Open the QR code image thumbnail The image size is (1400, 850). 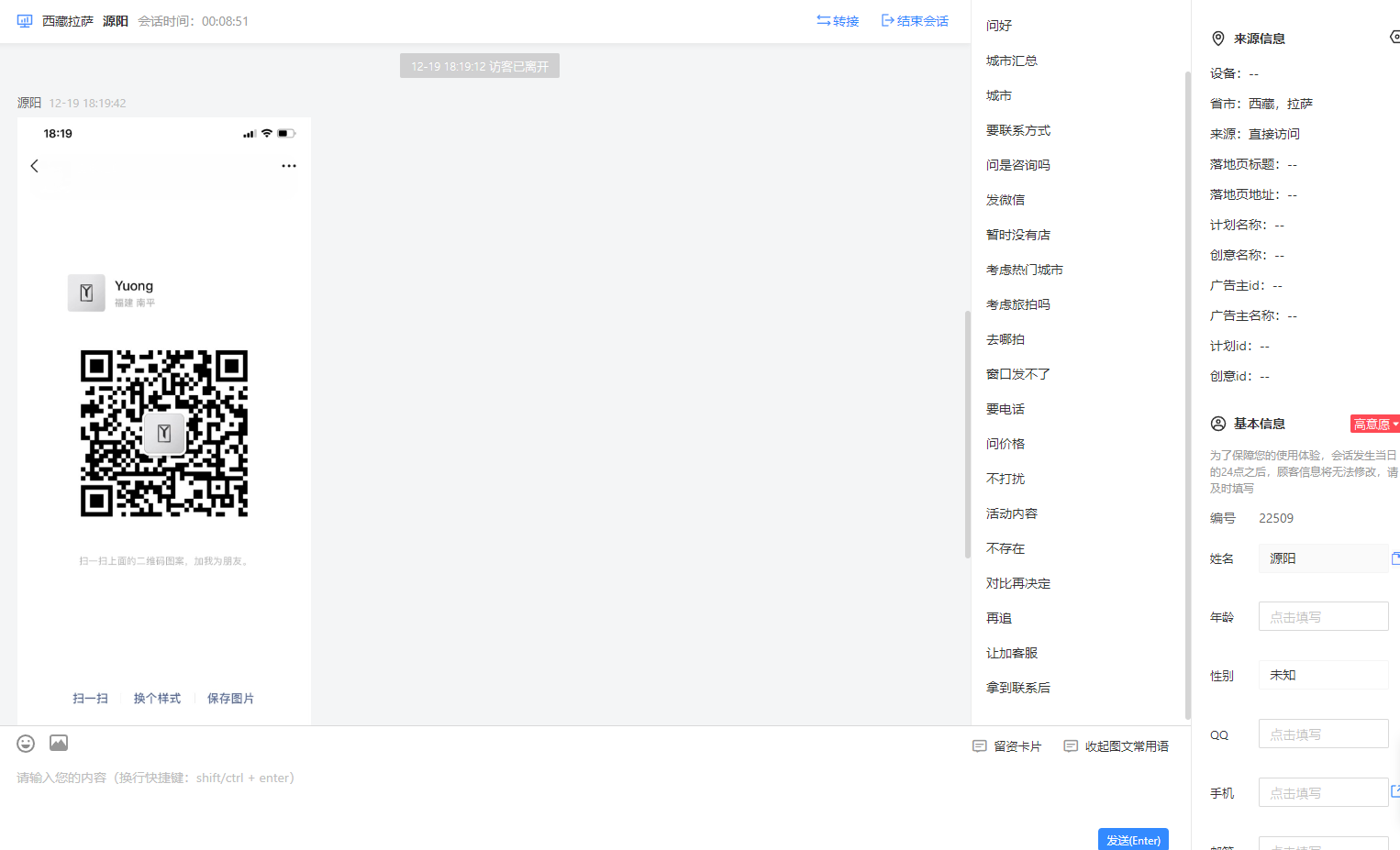164,433
